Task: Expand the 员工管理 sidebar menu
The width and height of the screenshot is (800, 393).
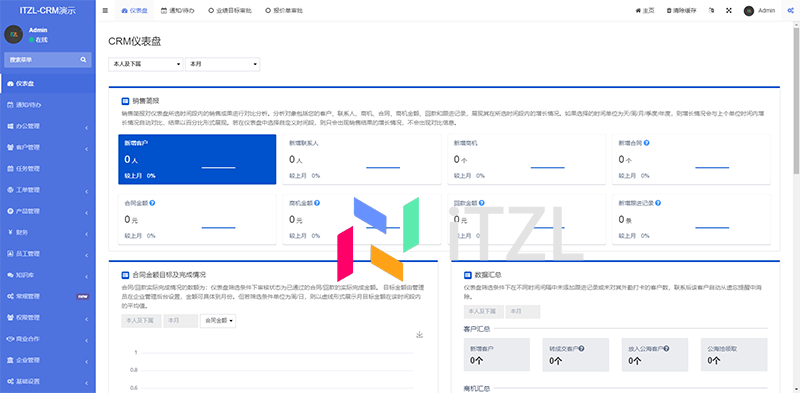Action: pos(48,254)
